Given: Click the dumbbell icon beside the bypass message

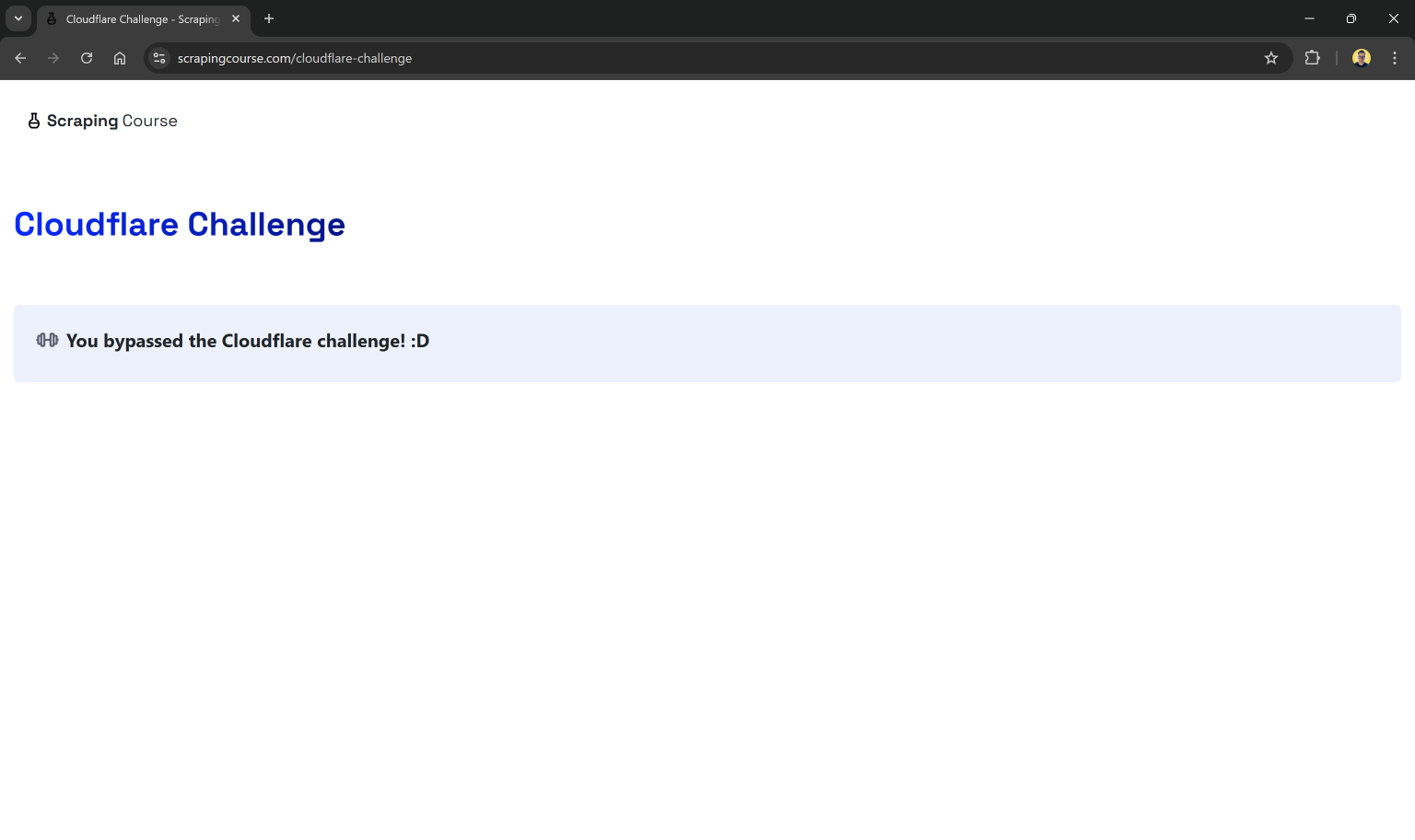Looking at the screenshot, I should click(47, 340).
